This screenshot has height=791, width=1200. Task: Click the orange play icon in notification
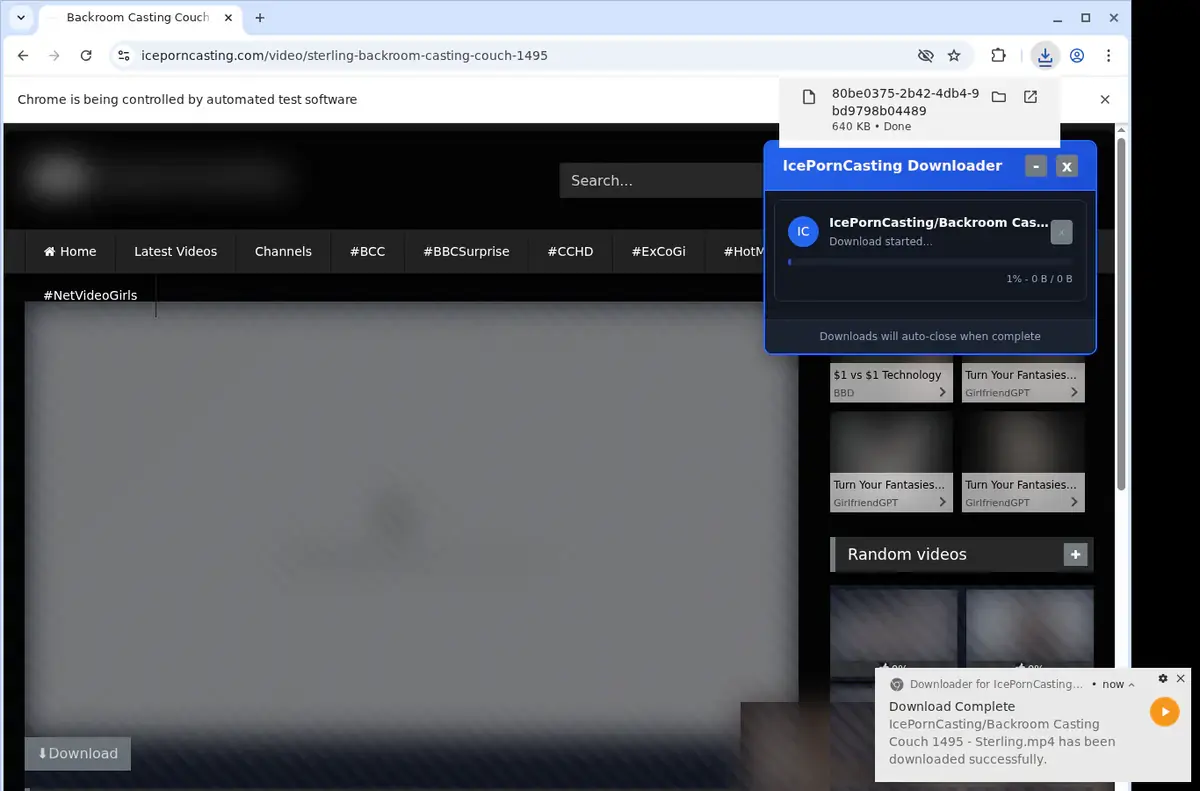1164,712
